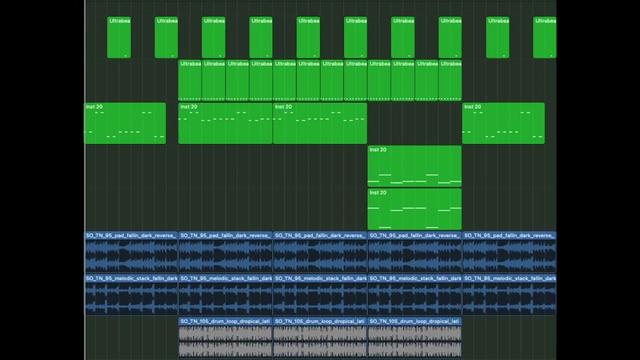
Task: Select the fifth melodic_stack_fallin_dark audio region
Action: 509,295
